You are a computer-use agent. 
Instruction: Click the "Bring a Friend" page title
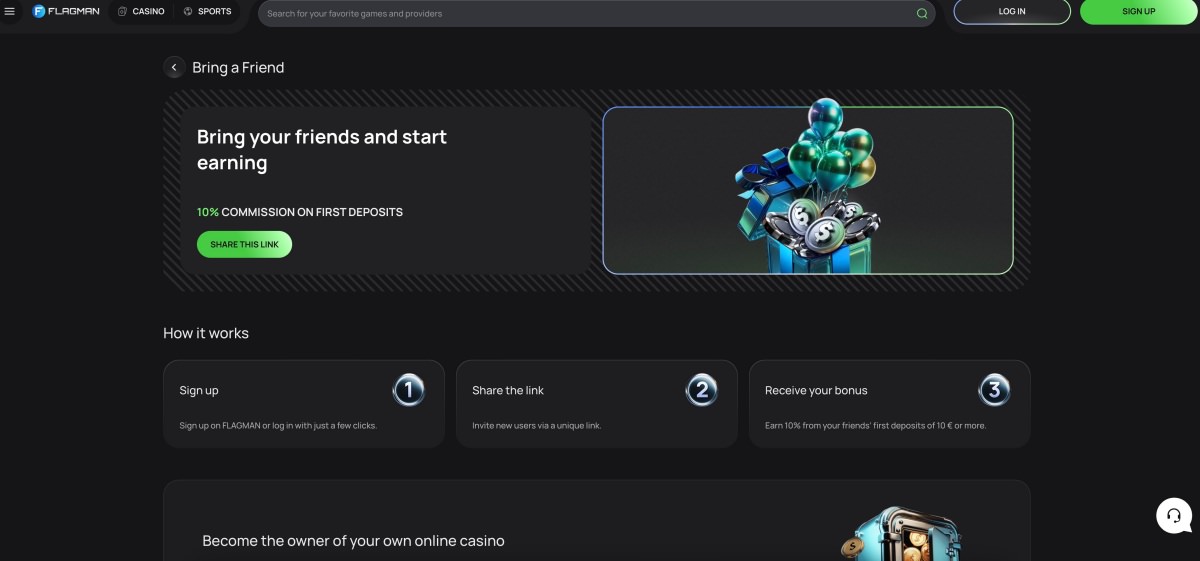click(238, 67)
